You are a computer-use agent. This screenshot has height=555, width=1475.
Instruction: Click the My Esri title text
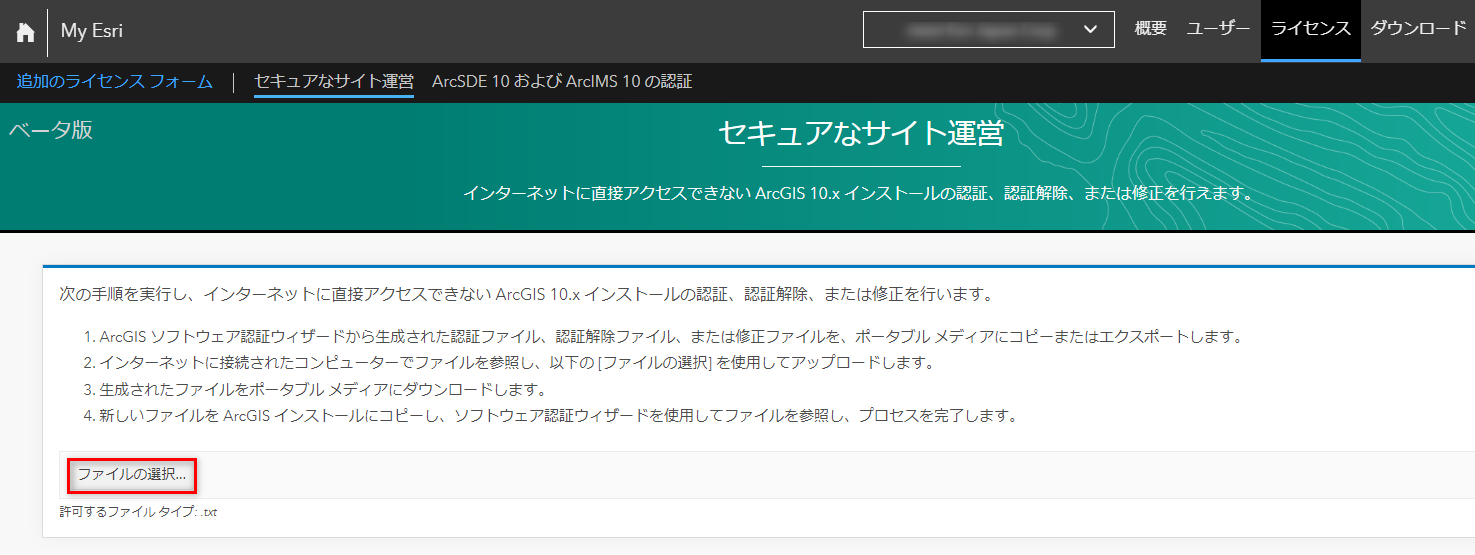point(92,31)
